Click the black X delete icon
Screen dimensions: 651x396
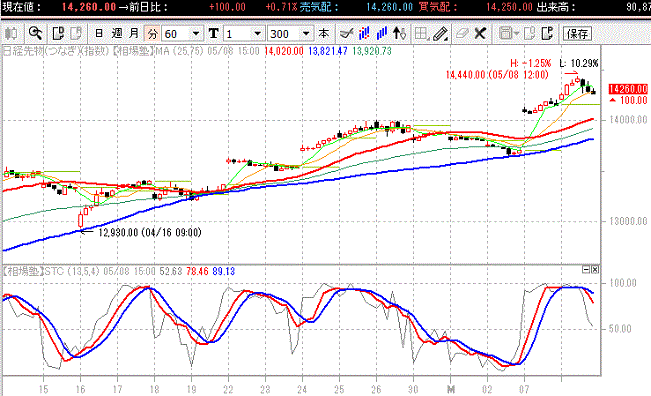coord(480,33)
